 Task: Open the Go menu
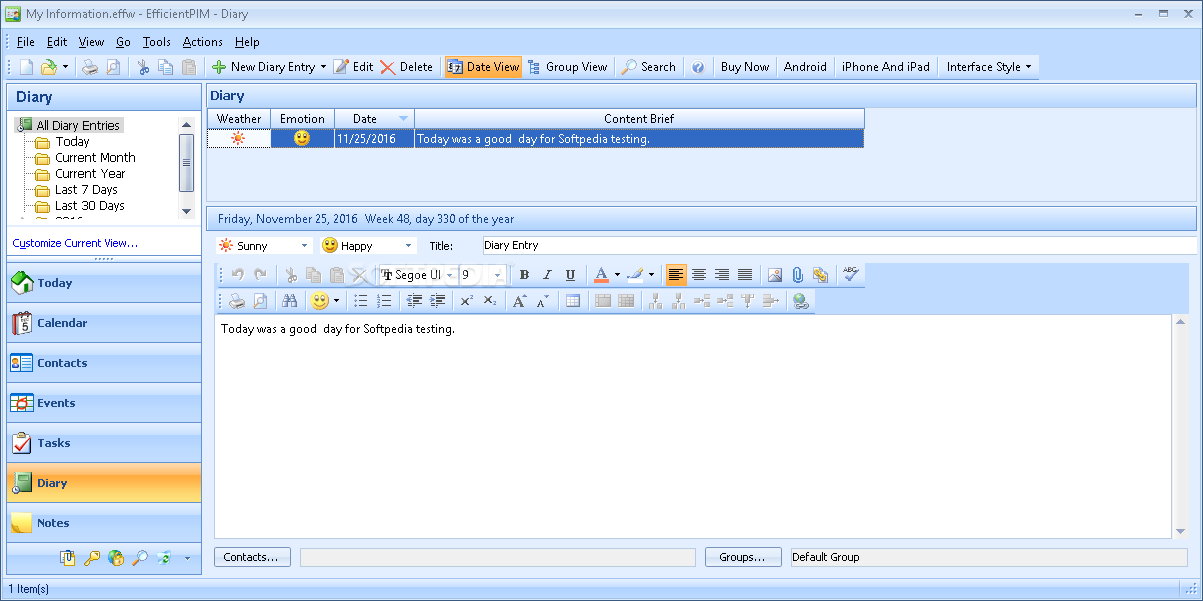(x=123, y=42)
